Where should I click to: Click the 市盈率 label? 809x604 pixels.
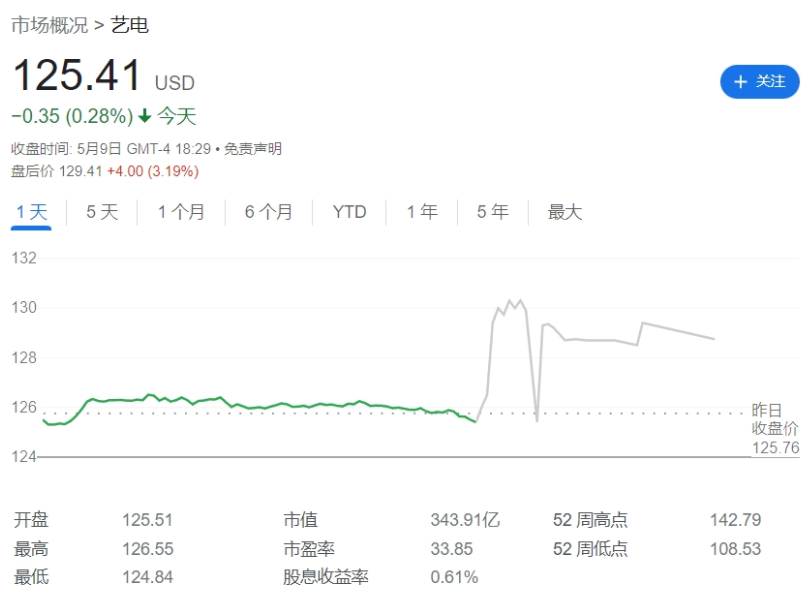click(x=309, y=549)
